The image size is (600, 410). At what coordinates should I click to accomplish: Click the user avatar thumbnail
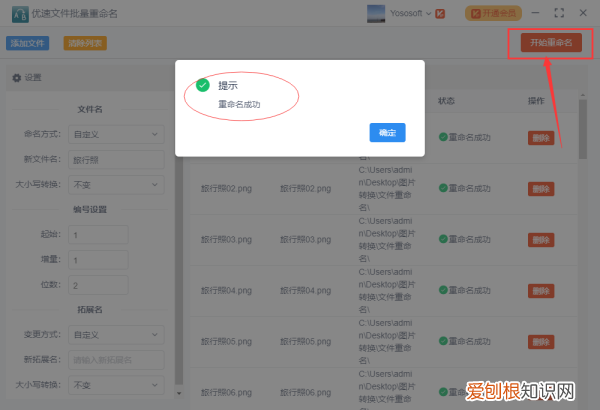point(376,13)
